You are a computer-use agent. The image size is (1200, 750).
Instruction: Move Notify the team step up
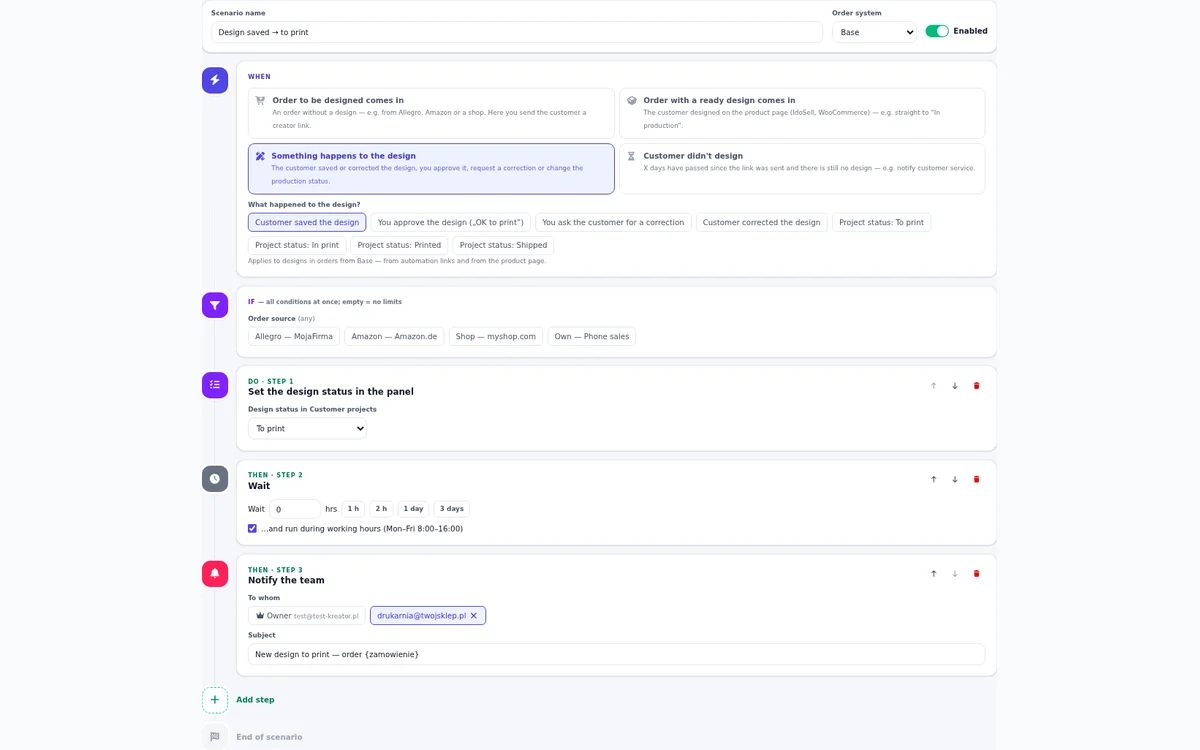934,574
